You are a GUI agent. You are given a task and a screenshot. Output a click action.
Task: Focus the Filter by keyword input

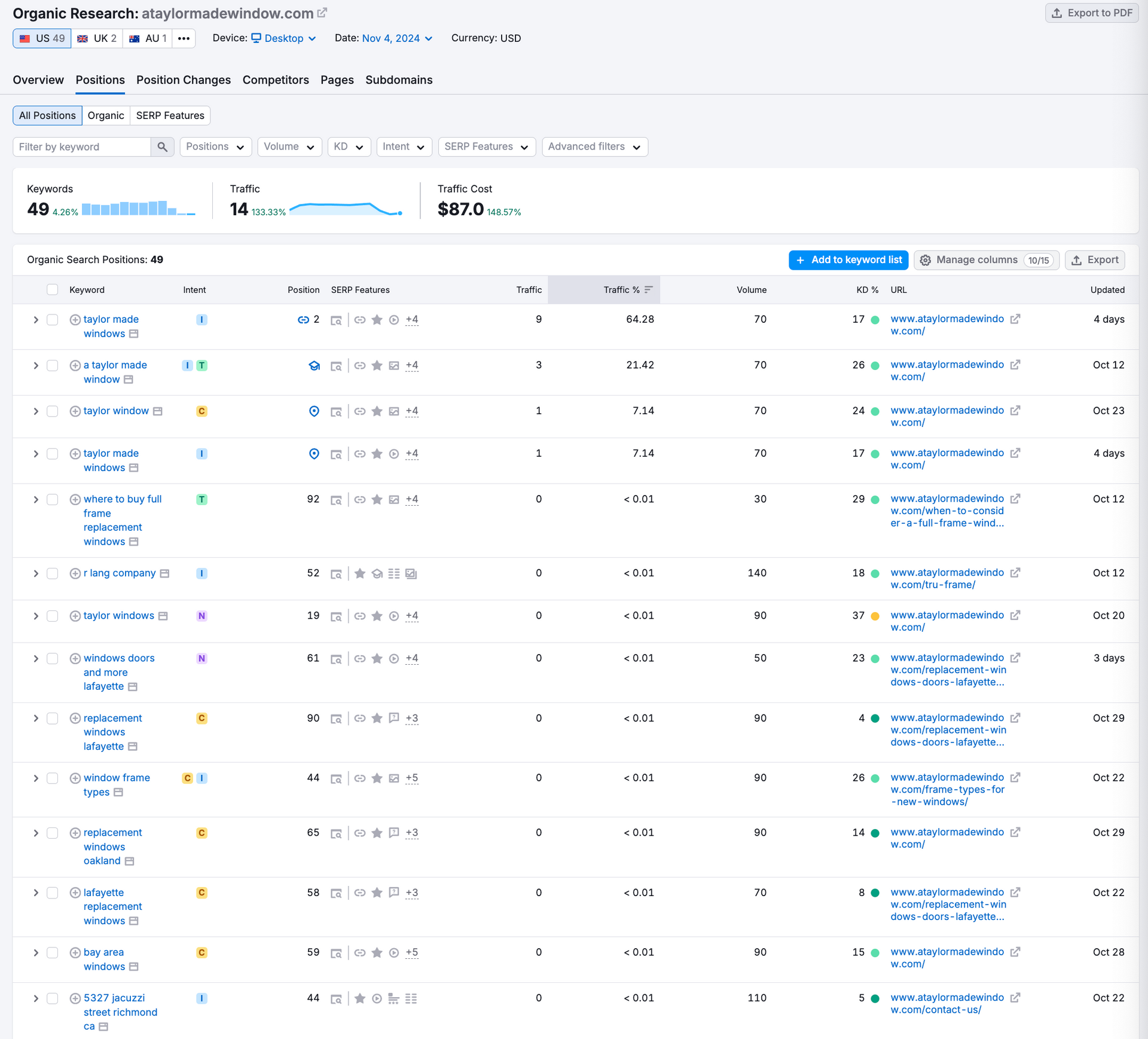pos(82,147)
